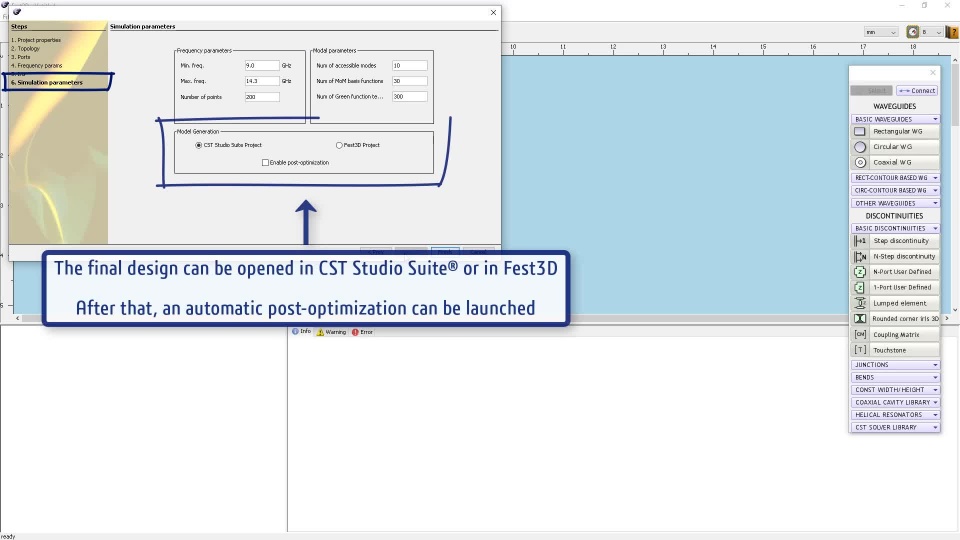The image size is (960, 540).
Task: Expand CST SOLVER LIBRARY section
Action: pyautogui.click(x=895, y=427)
